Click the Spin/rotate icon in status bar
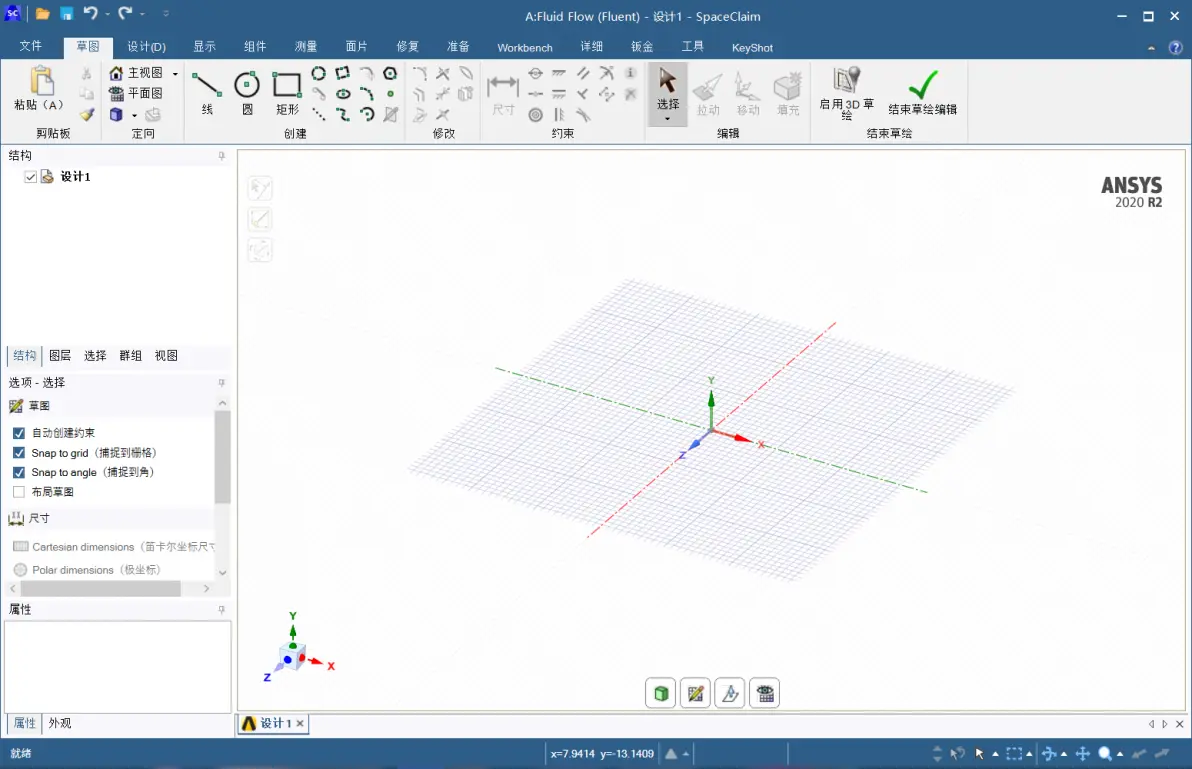This screenshot has height=769, width=1192. (1049, 754)
